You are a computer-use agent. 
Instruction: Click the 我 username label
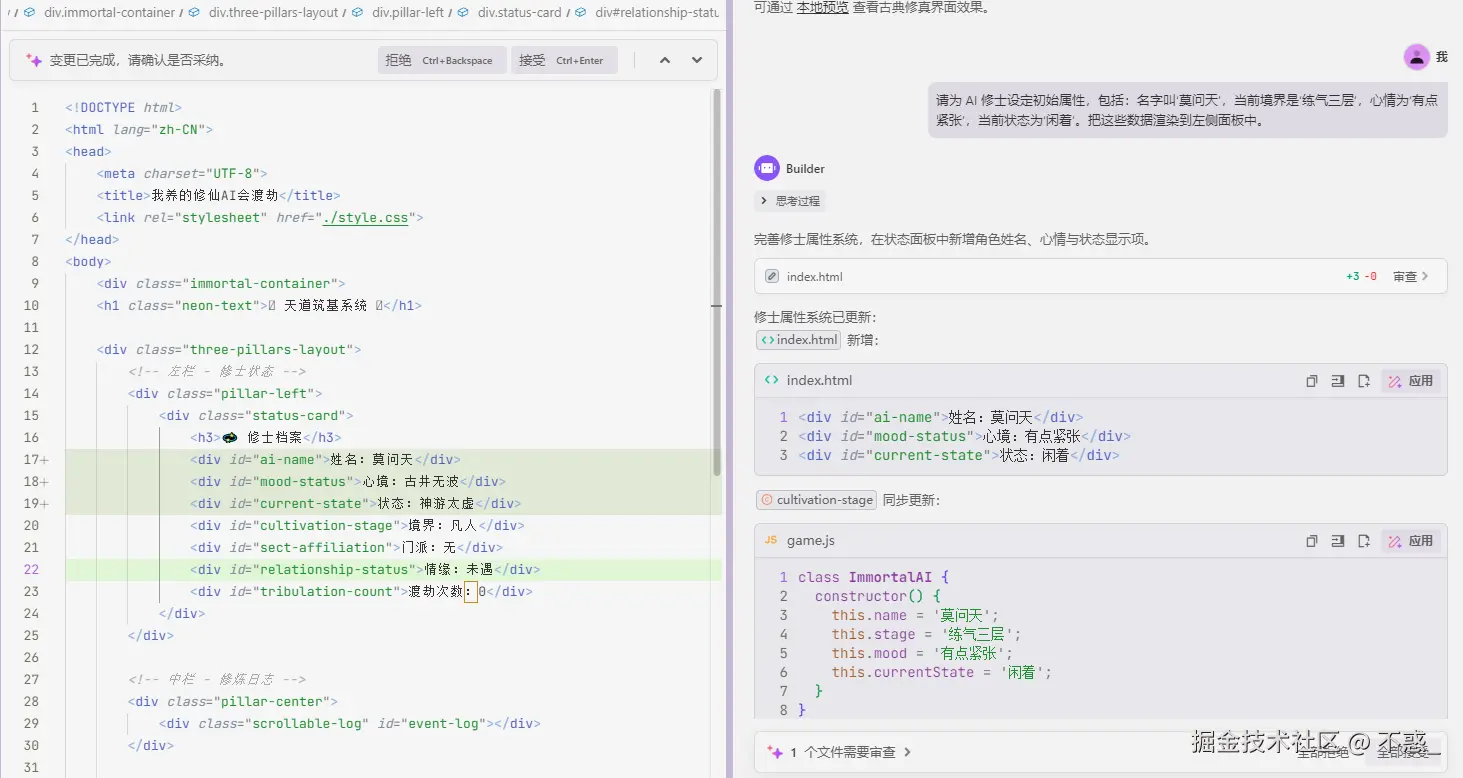point(1441,57)
